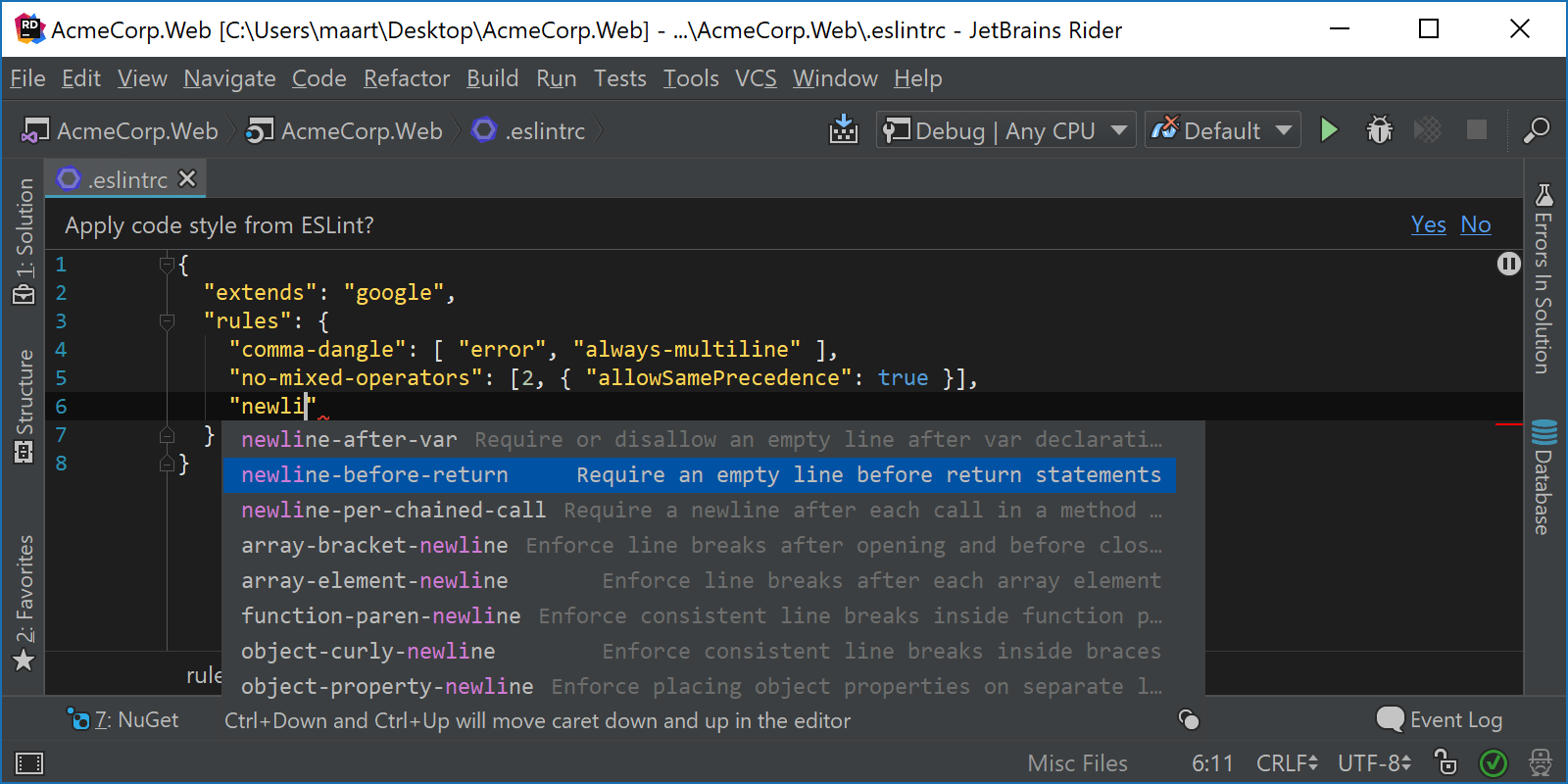1568x784 pixels.
Task: Open the Help menu
Action: pos(917,78)
